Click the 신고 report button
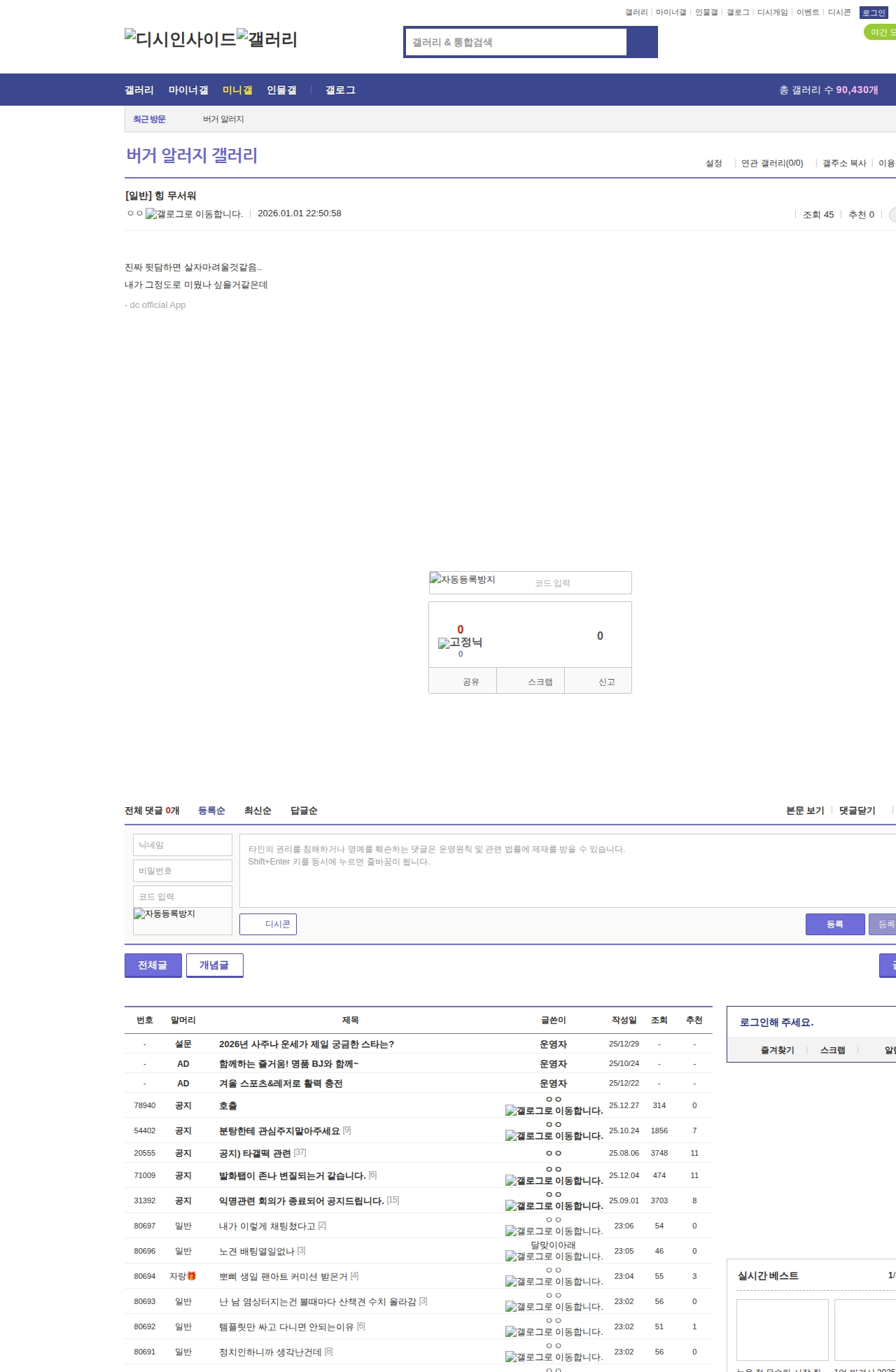896x1372 pixels. pos(606,682)
